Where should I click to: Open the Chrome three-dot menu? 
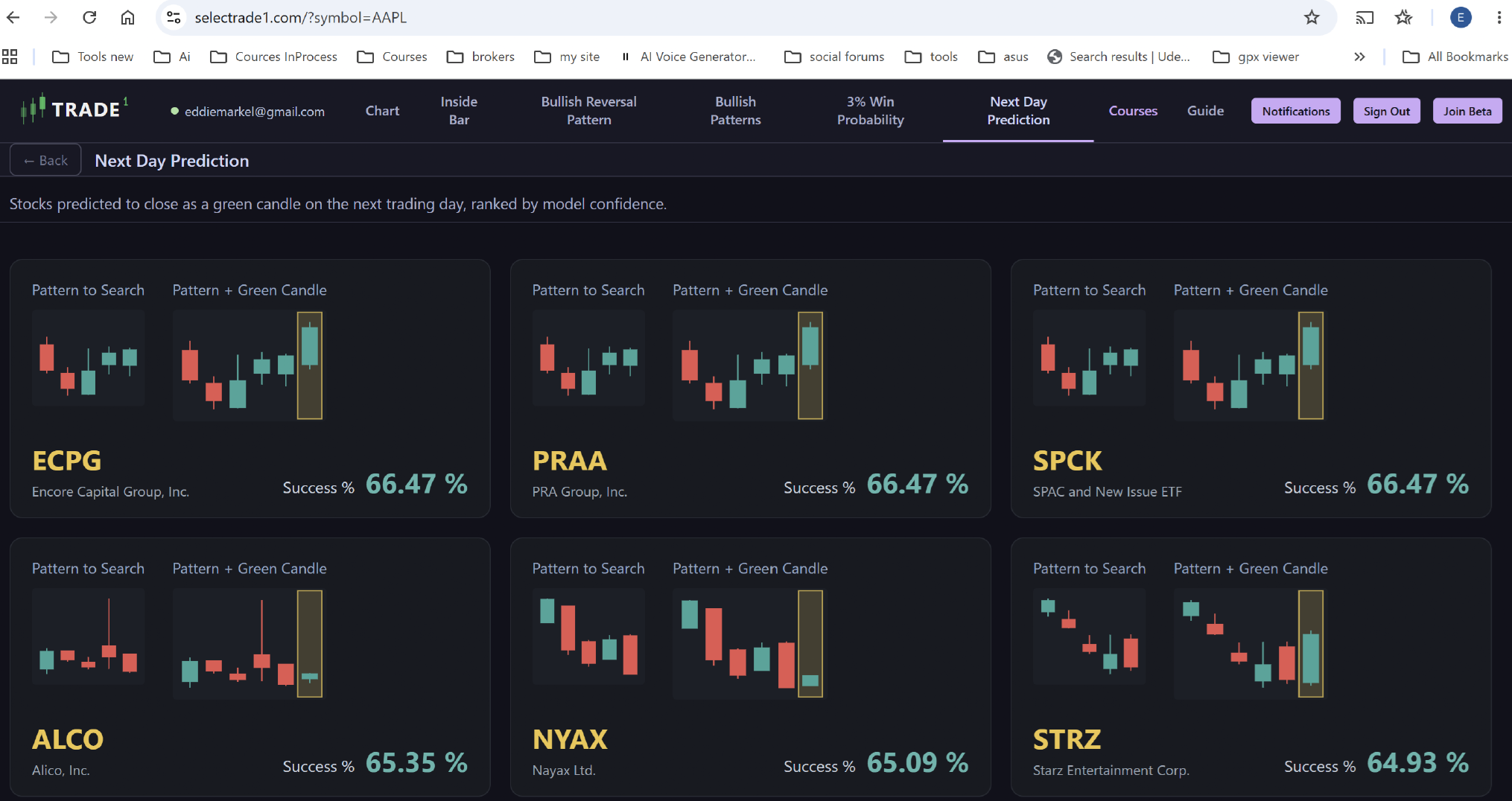(1499, 17)
